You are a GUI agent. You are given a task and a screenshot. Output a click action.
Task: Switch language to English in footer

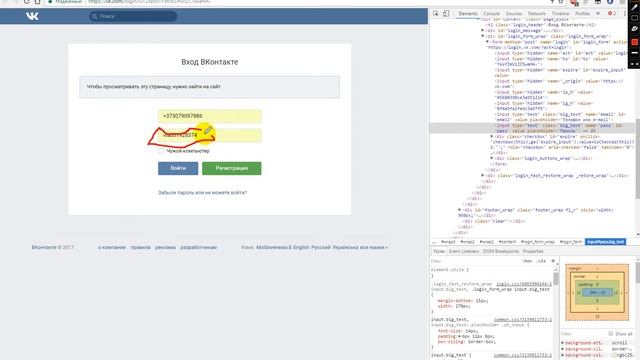[301, 247]
